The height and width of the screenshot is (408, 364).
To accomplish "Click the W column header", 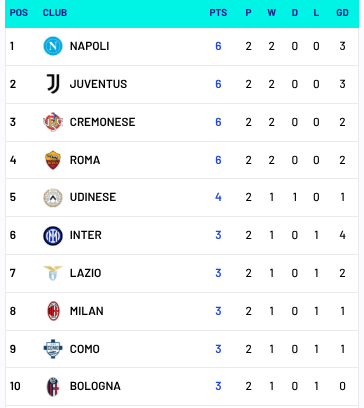I will click(271, 13).
